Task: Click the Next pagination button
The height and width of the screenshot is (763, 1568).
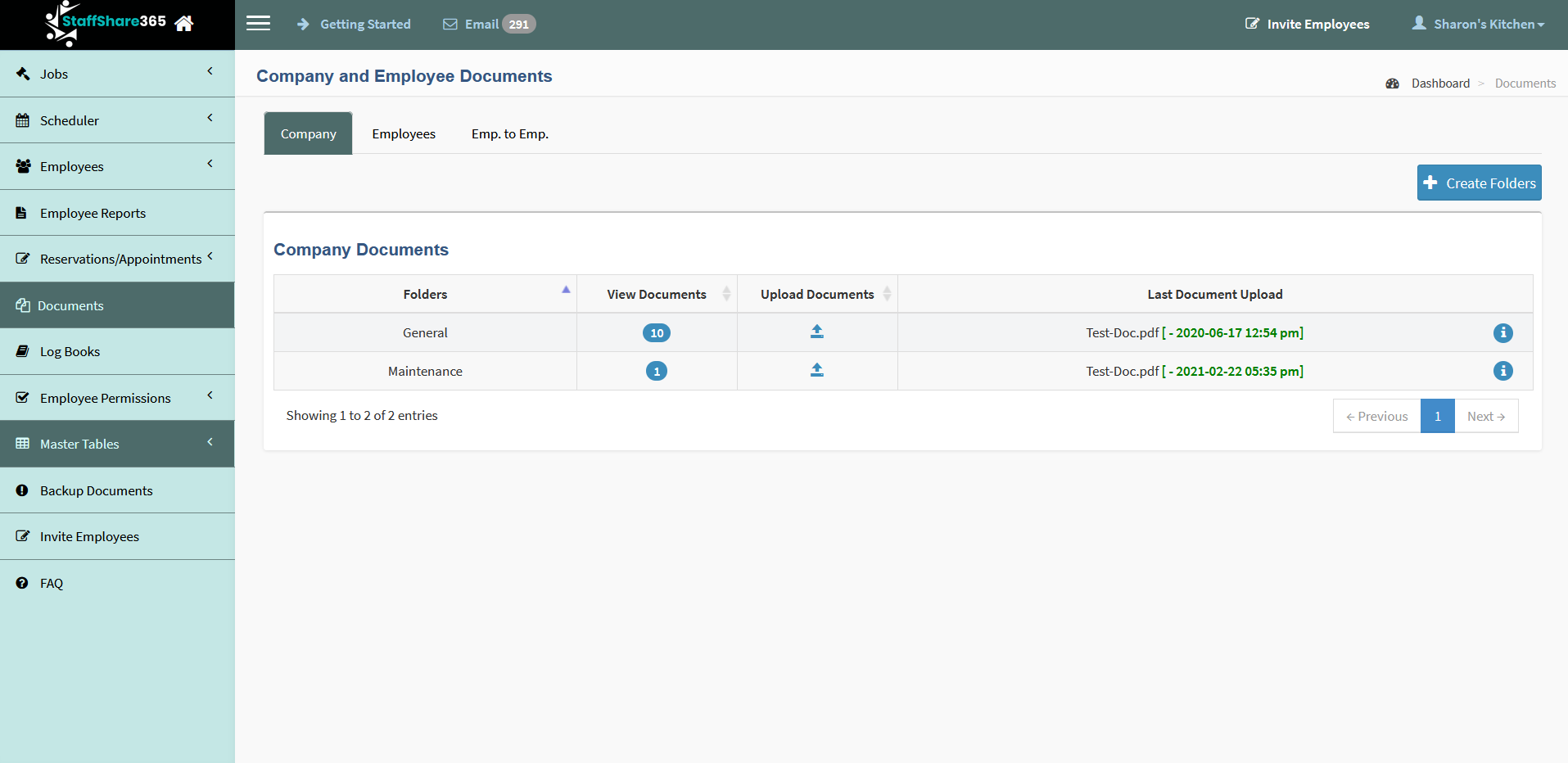Action: point(1485,417)
